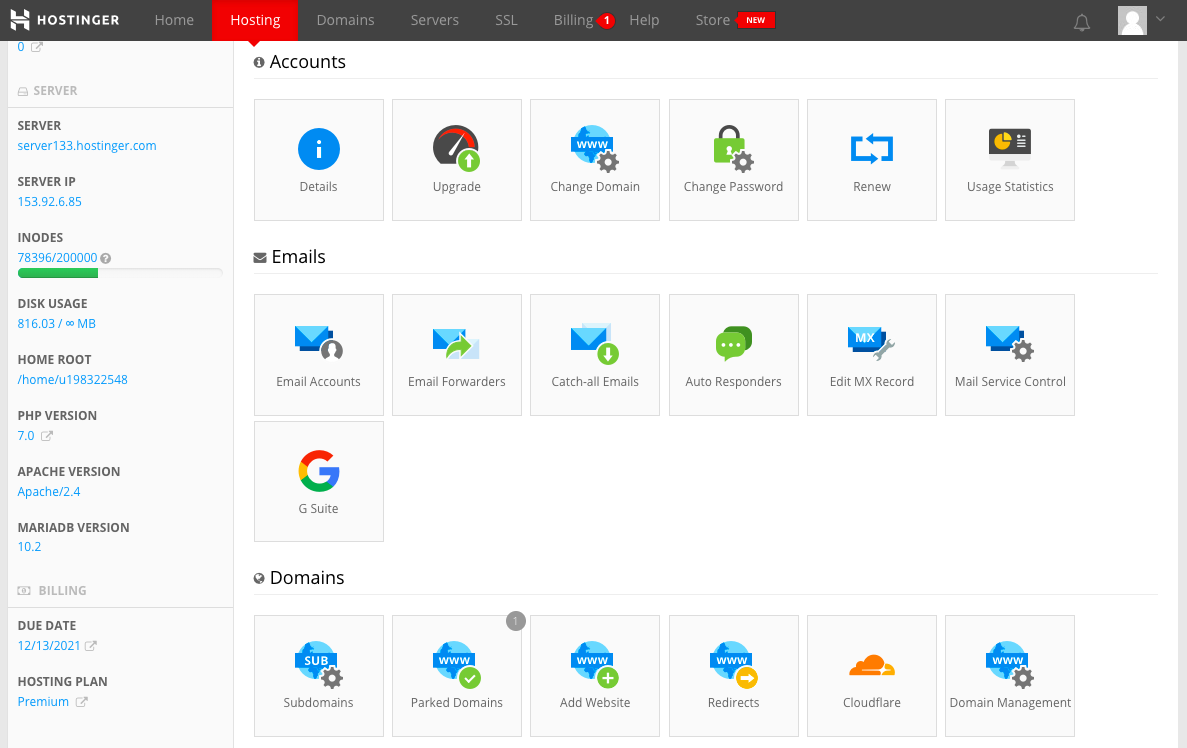The image size is (1187, 748).
Task: Open the Parked Domains tile
Action: [456, 675]
